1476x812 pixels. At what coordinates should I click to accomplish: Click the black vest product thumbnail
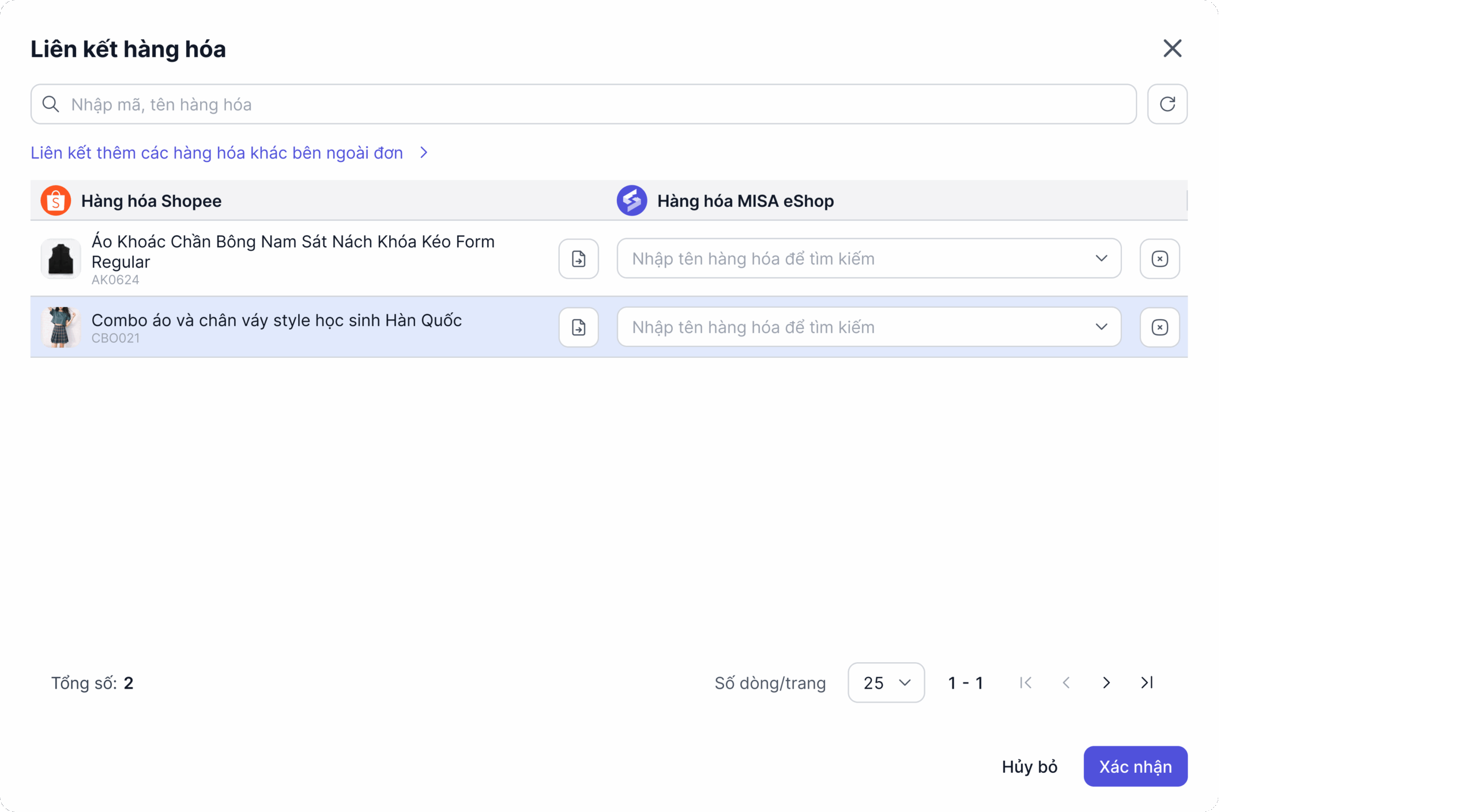pos(61,259)
